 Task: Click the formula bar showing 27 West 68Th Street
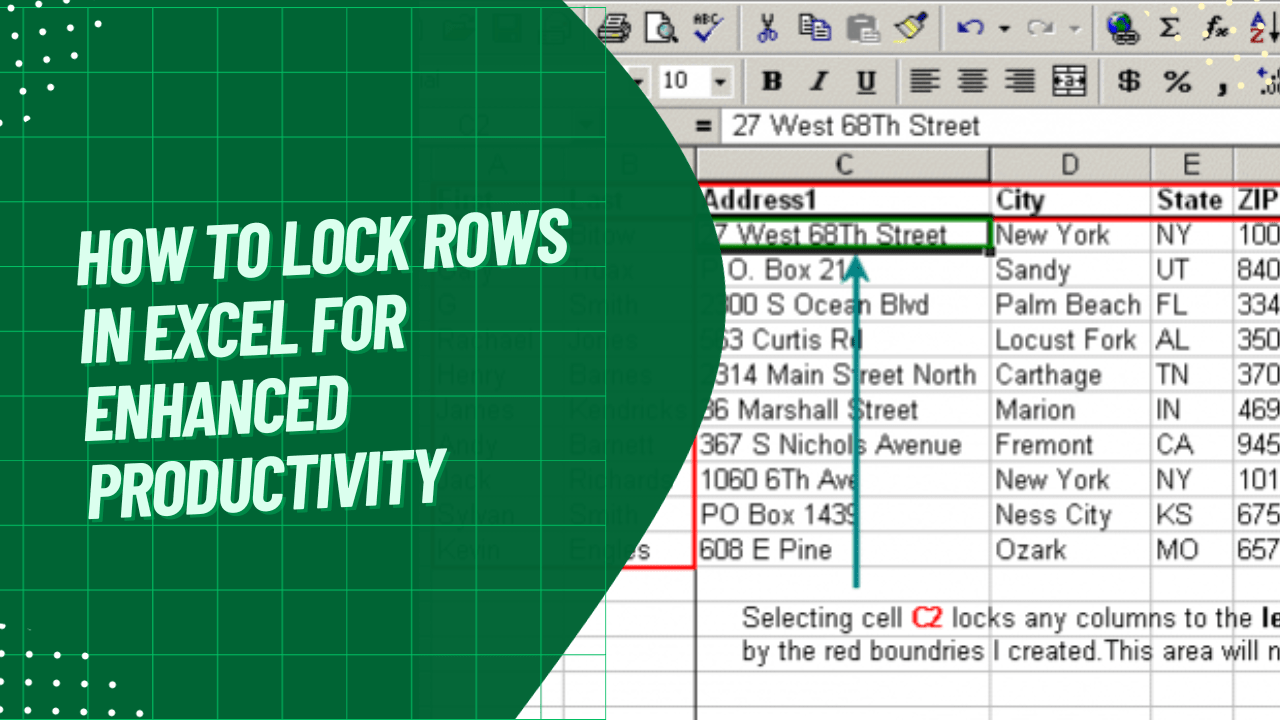(x=880, y=126)
